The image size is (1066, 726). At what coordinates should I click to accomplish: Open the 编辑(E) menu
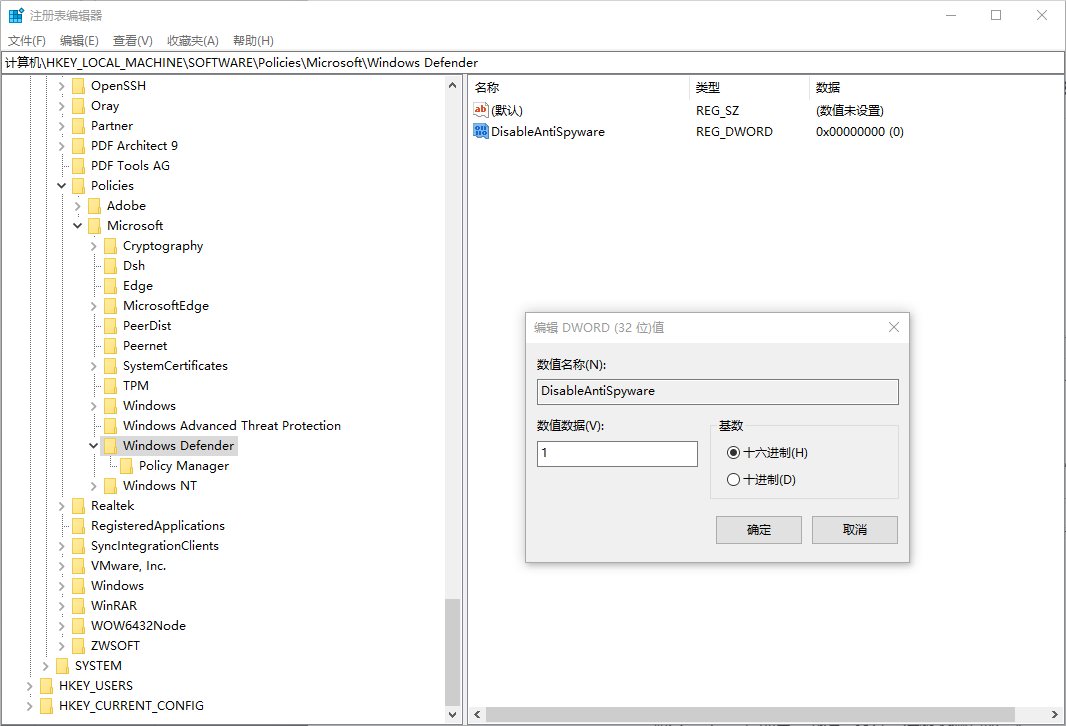(79, 41)
